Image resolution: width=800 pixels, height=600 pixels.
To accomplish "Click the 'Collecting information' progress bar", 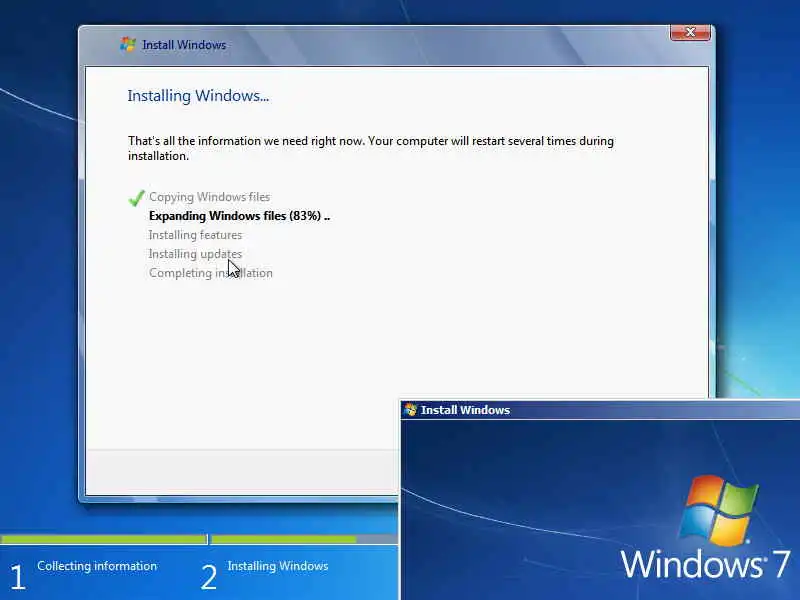I will coord(104,539).
